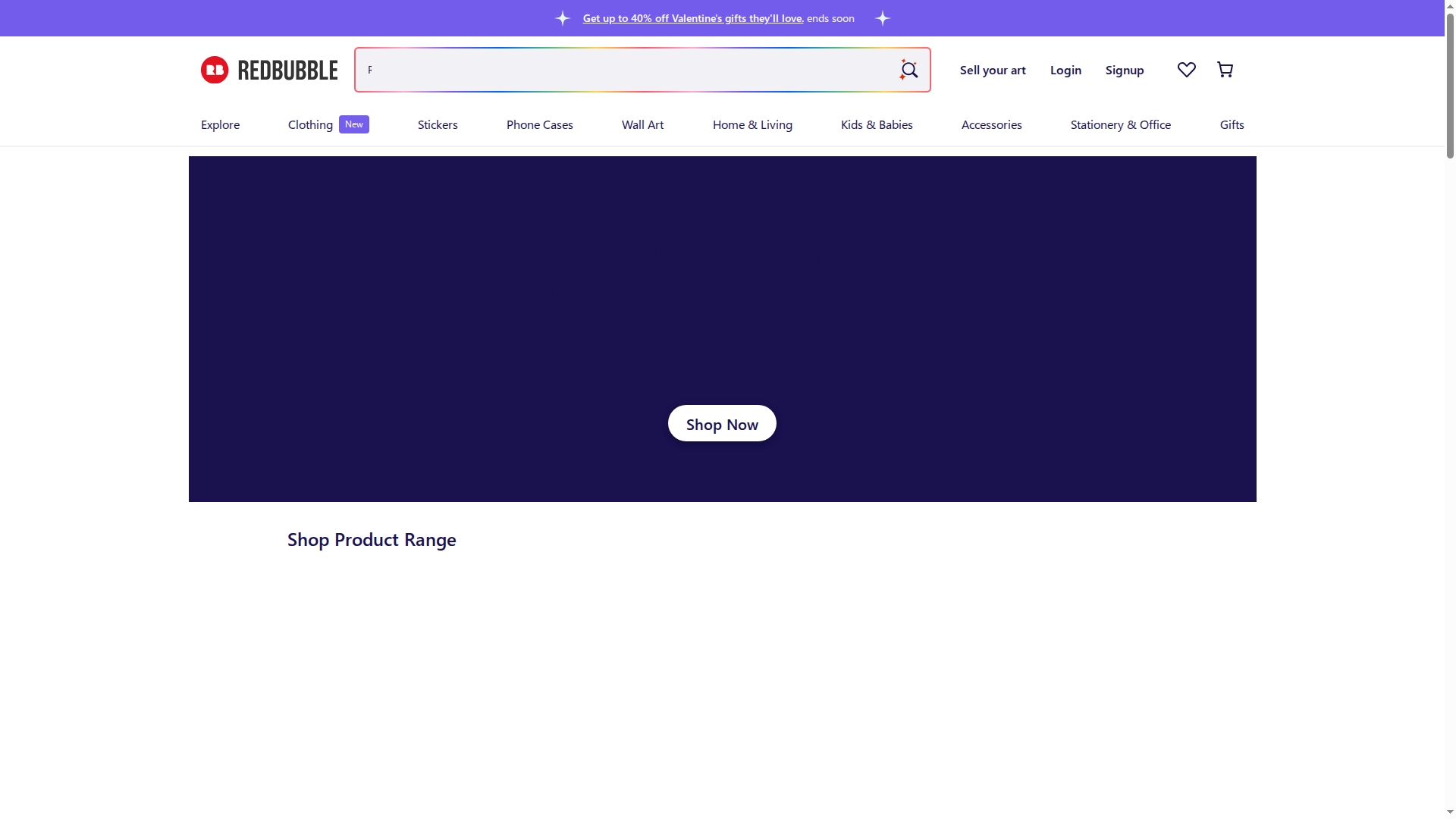Open the Kids & Babies category
The width and height of the screenshot is (1456, 819).
[877, 124]
